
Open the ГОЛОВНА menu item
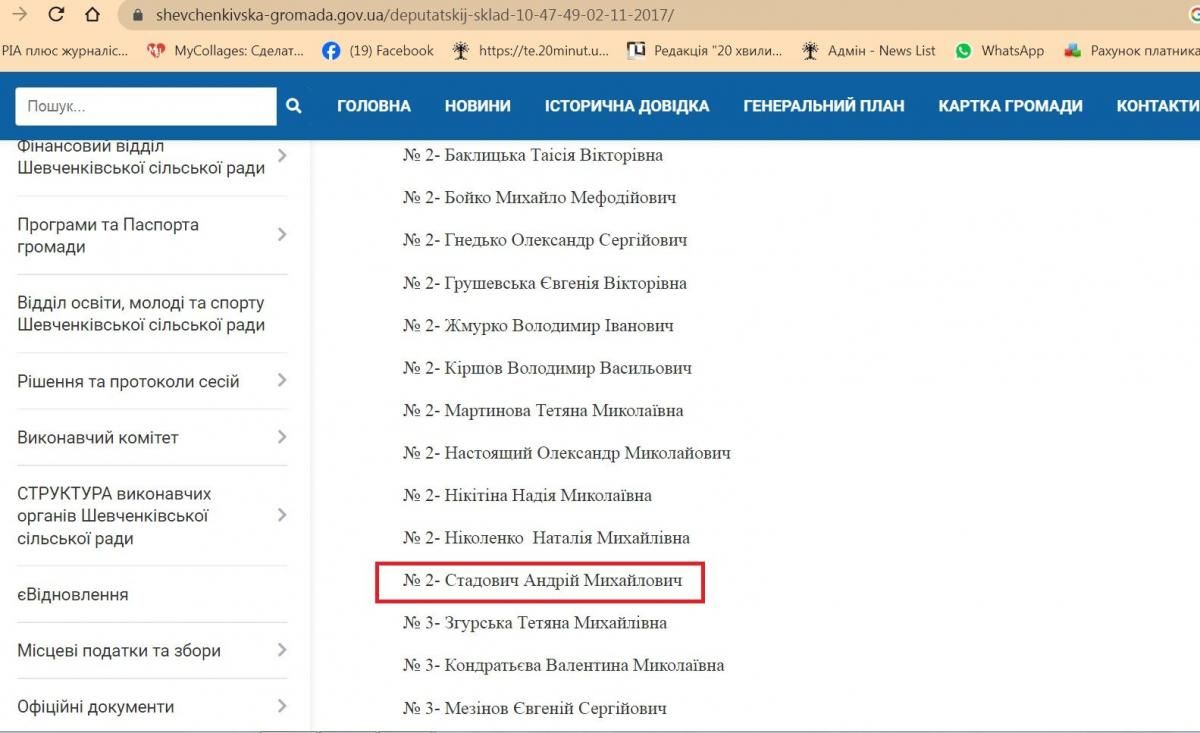373,106
